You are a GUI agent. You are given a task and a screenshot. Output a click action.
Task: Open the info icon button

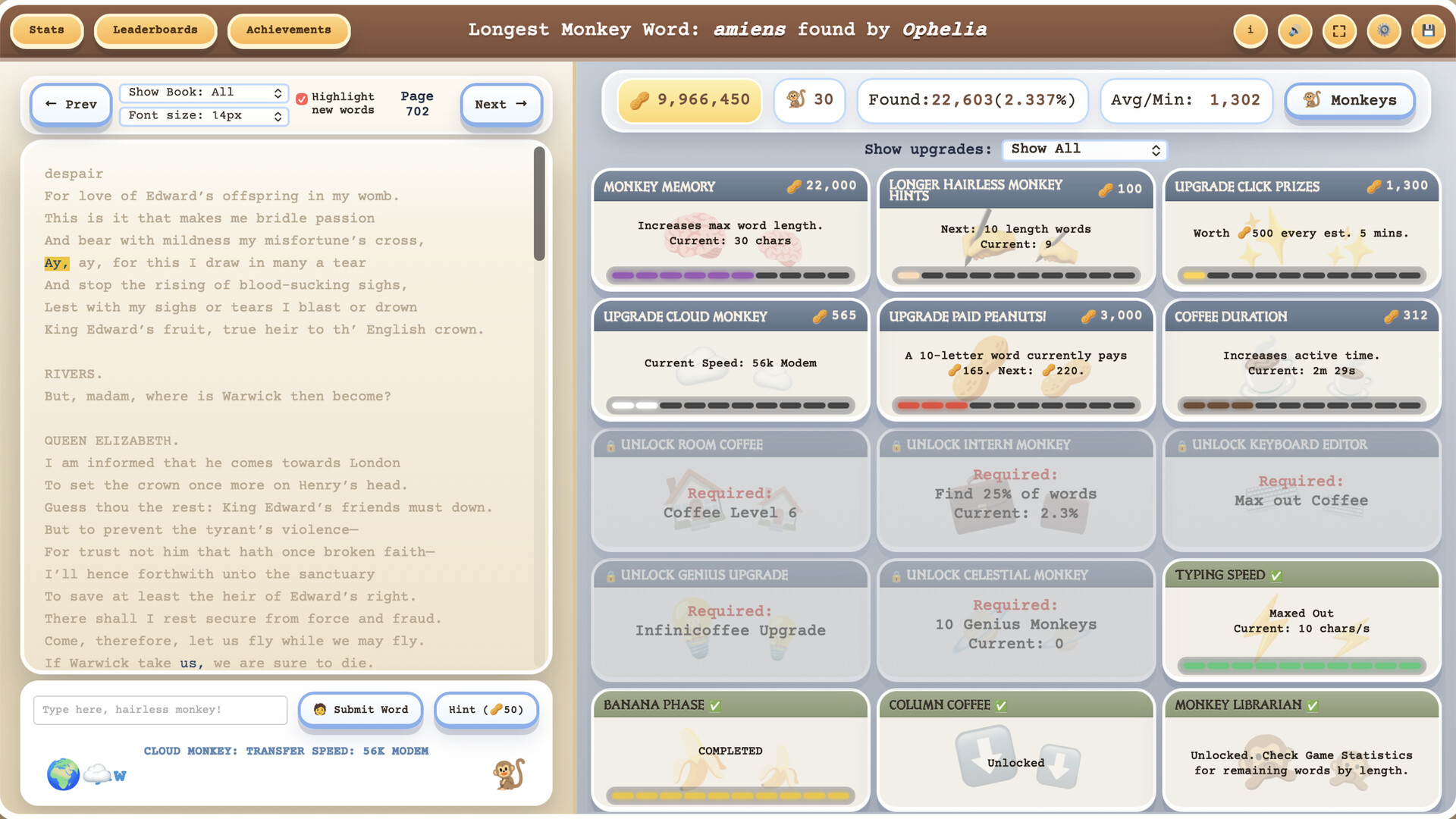point(1250,31)
